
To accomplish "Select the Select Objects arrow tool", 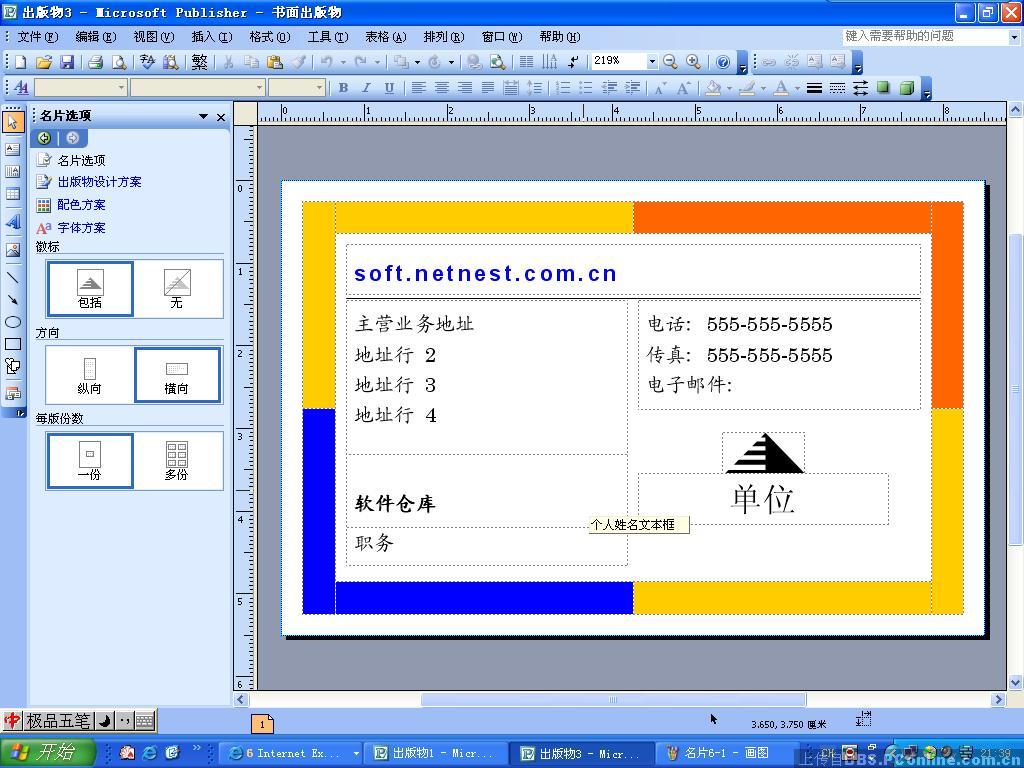I will click(12, 122).
